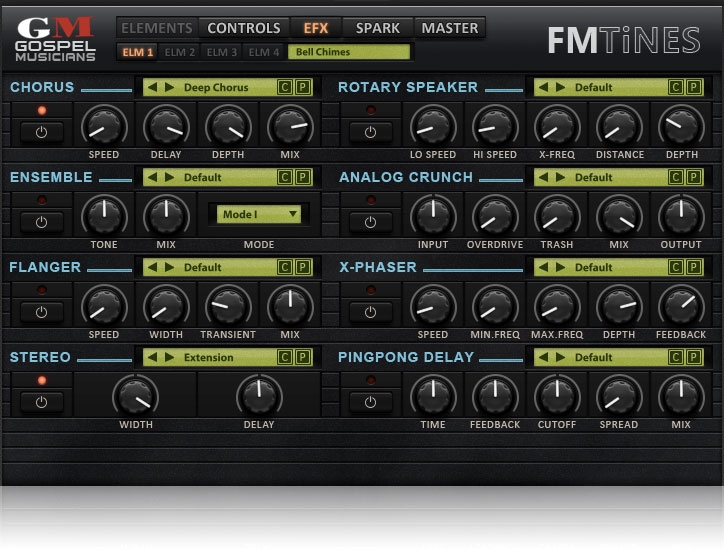Screen dimensions: 724x550
Task: Click the C copy icon in Analog Crunch bar
Action: (676, 177)
